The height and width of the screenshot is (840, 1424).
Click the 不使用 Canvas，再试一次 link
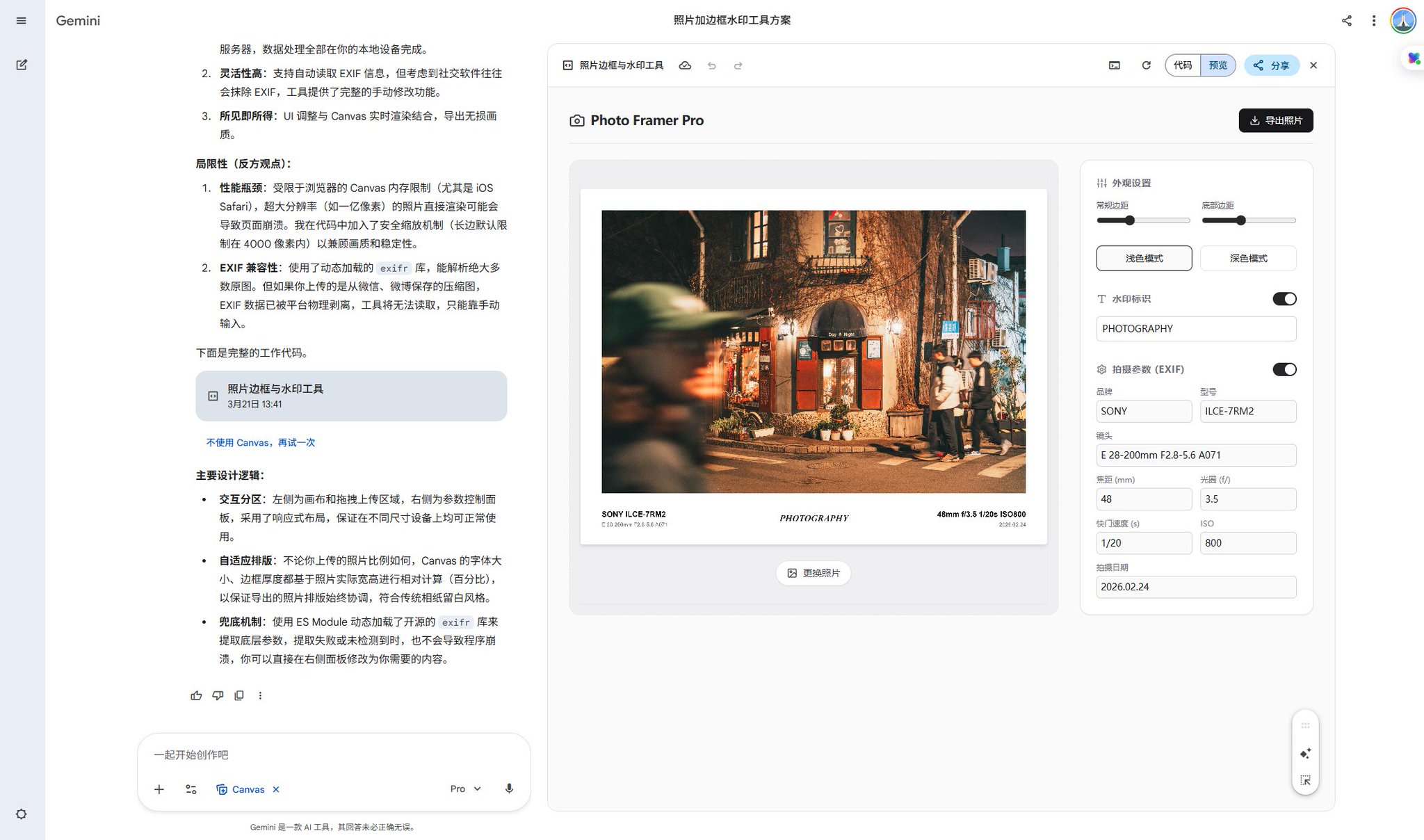coord(261,442)
